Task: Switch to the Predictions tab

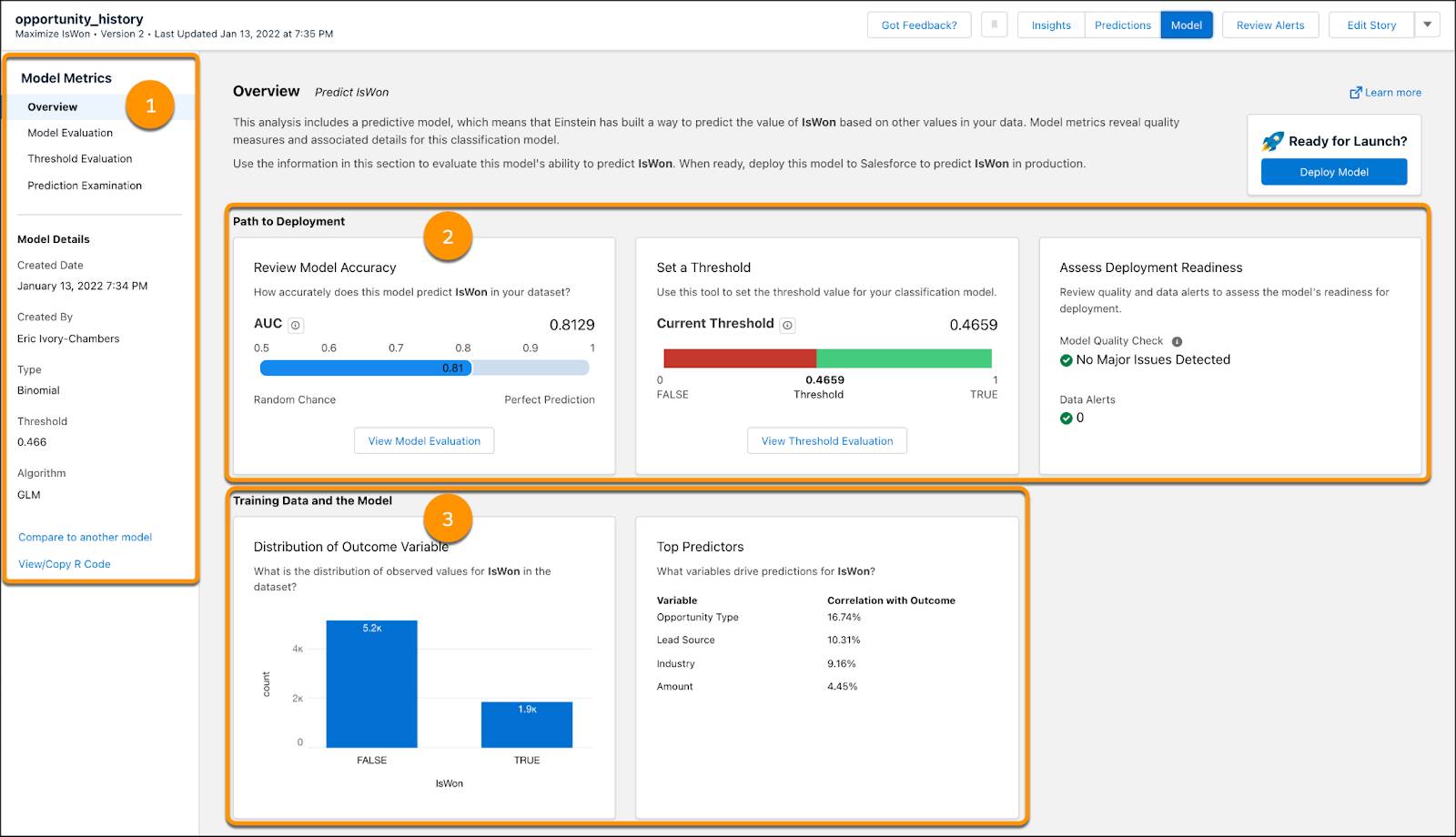Action: pos(1122,25)
